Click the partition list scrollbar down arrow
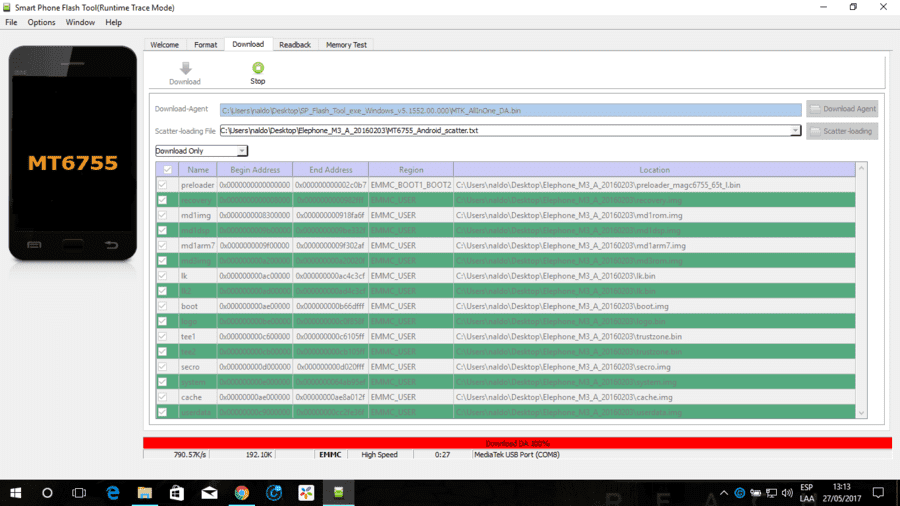The height and width of the screenshot is (506, 900). 861,412
